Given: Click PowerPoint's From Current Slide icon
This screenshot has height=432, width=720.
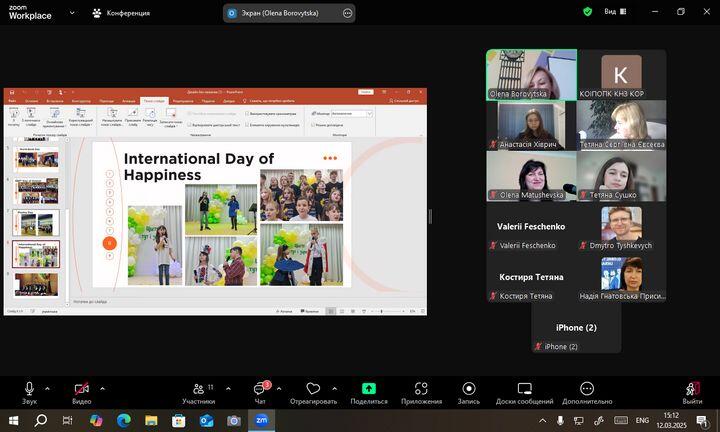Looking at the screenshot, I should 31,113.
